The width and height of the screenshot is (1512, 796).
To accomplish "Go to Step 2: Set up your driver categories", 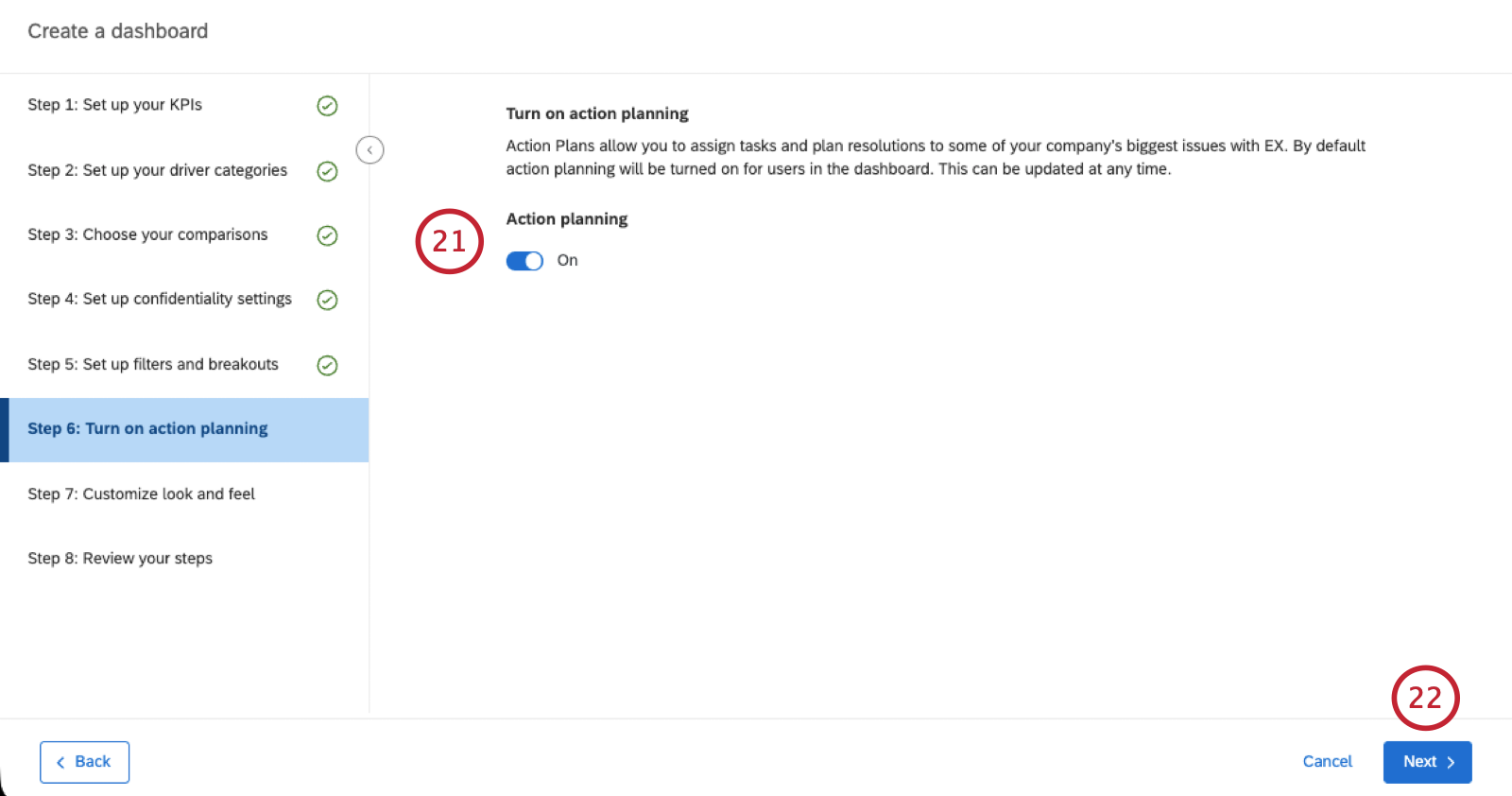I will click(184, 170).
